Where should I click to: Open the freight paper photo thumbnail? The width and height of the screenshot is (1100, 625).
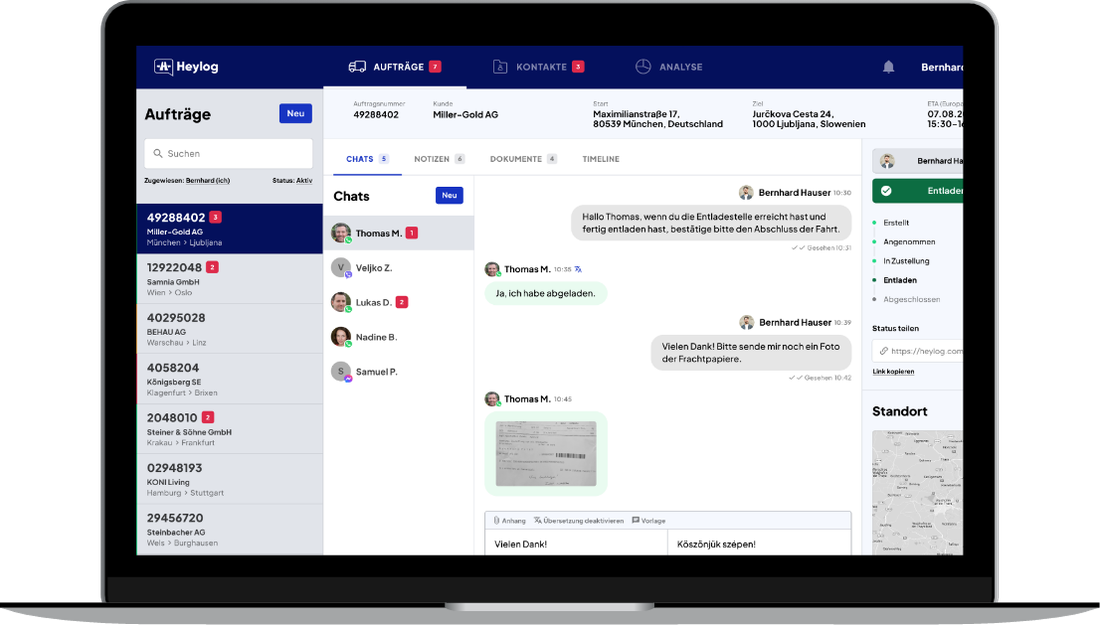point(546,454)
